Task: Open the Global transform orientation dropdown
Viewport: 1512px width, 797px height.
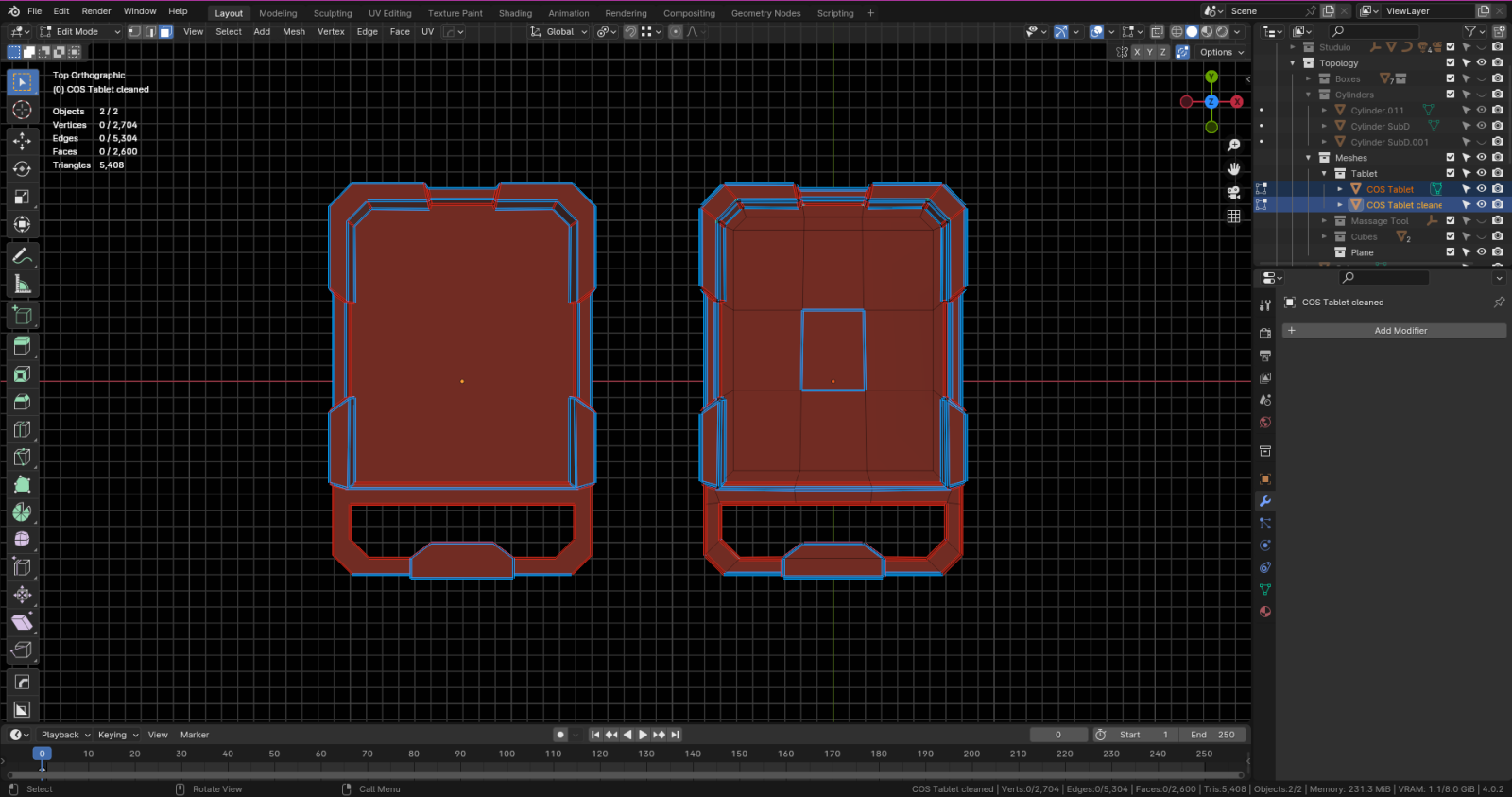Action: (x=558, y=31)
